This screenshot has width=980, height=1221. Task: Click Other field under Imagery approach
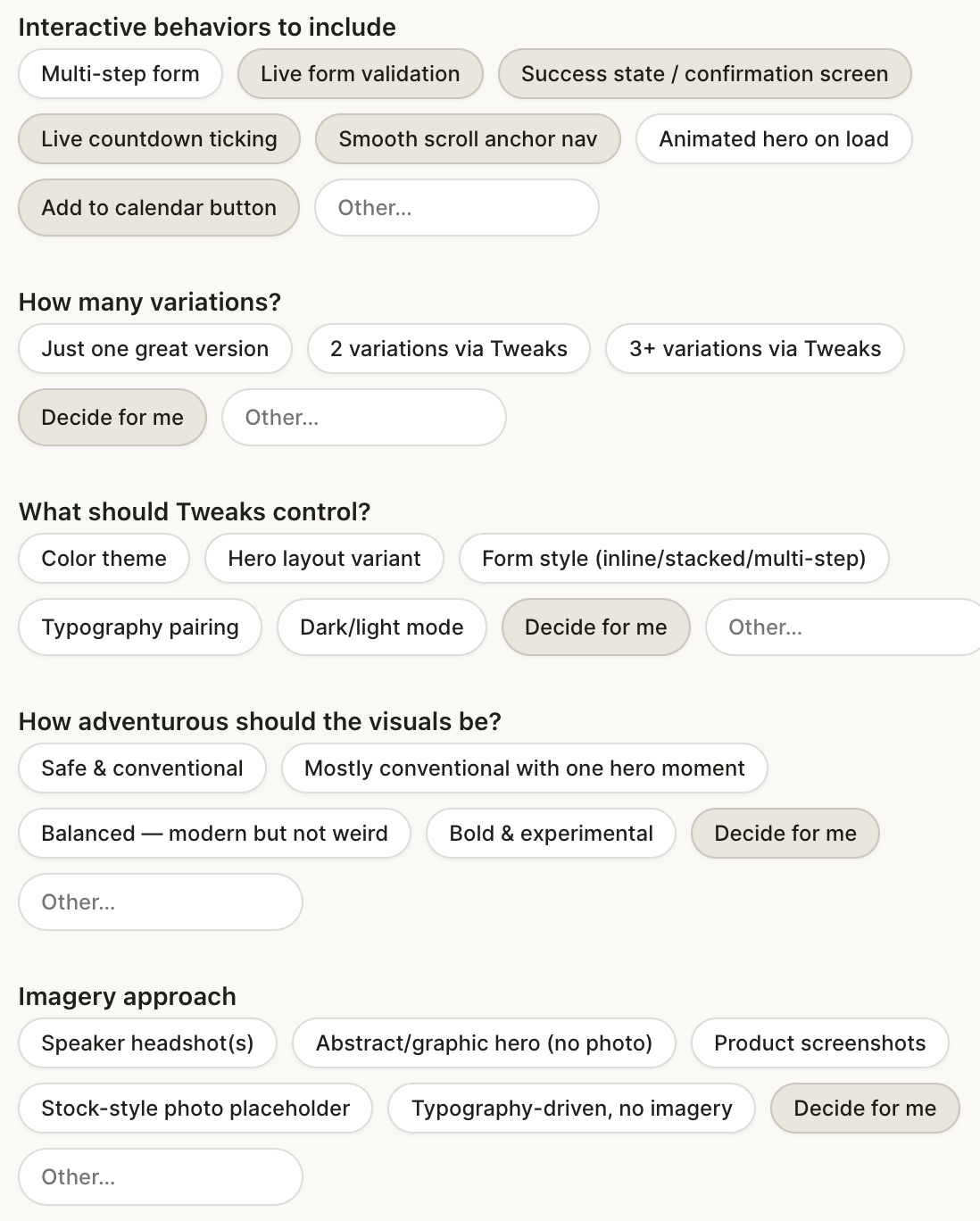click(x=160, y=1177)
